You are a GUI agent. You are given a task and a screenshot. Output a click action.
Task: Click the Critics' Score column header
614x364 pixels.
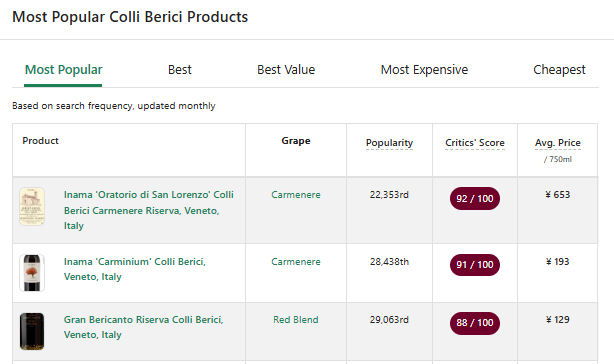pos(475,143)
